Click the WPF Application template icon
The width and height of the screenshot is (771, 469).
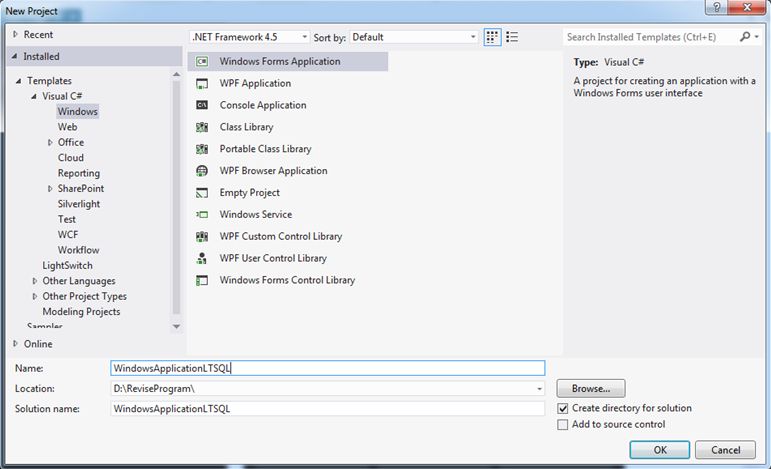pyautogui.click(x=202, y=84)
